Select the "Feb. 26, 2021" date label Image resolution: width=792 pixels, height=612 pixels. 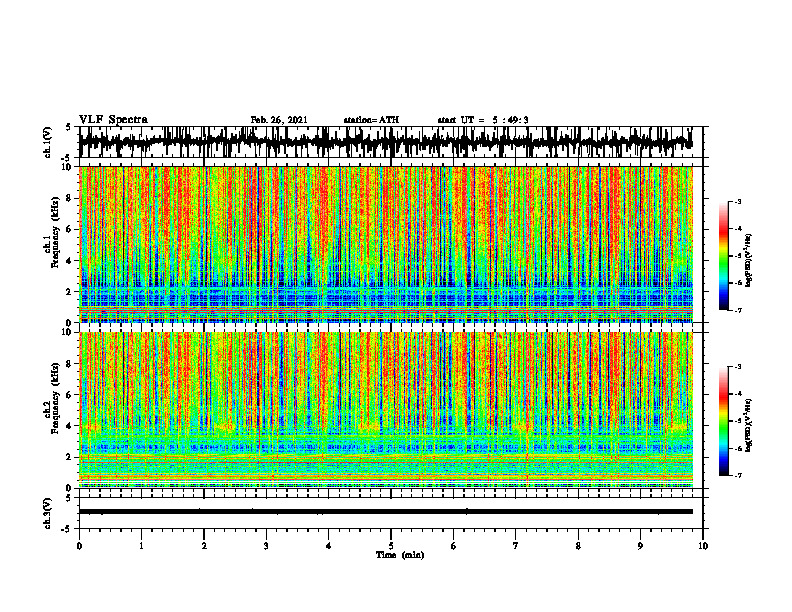[279, 120]
